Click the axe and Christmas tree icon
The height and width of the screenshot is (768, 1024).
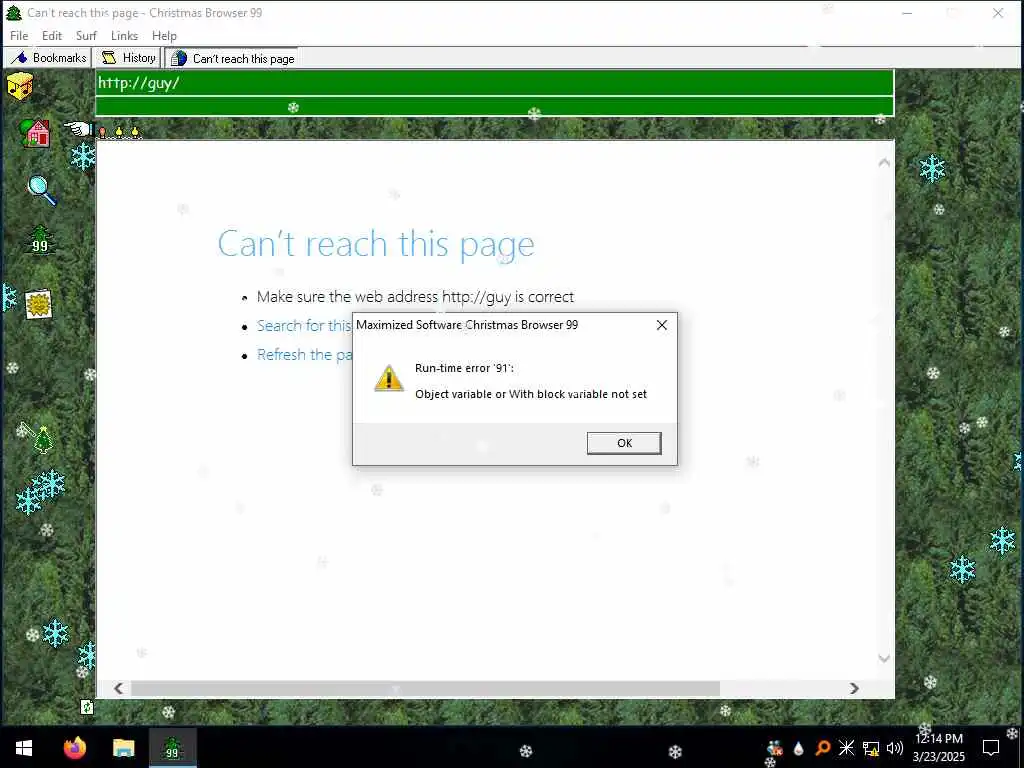tap(35, 438)
